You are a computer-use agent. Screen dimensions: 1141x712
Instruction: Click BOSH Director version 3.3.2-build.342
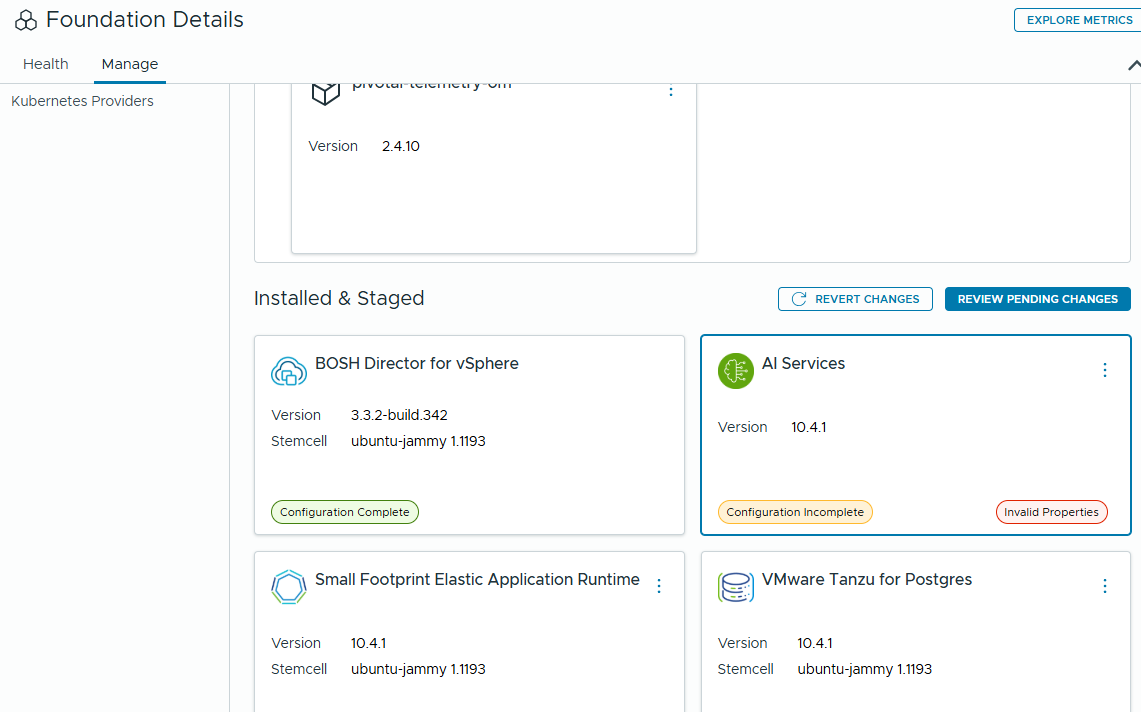(399, 415)
